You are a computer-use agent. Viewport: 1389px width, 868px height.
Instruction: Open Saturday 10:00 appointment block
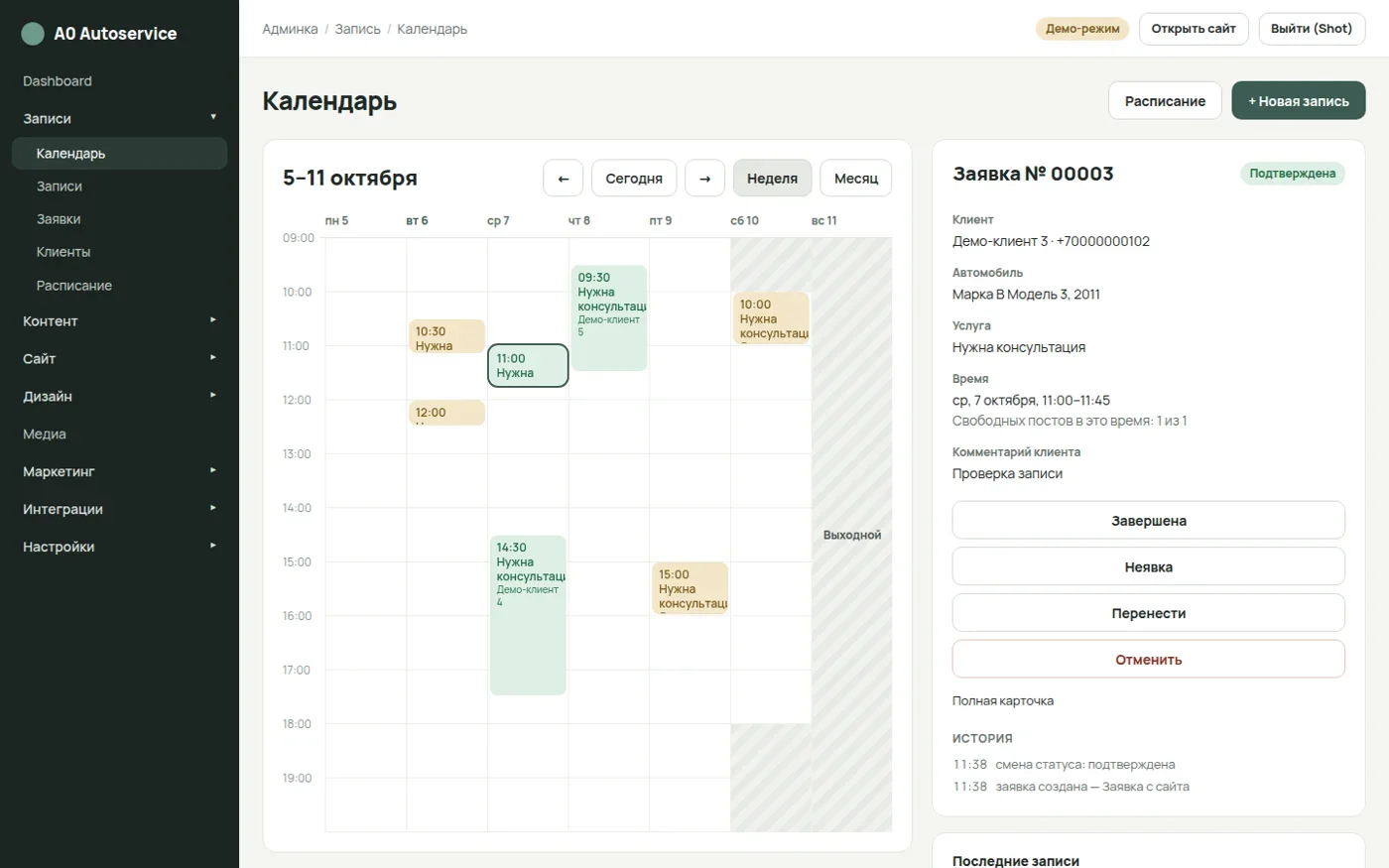[x=771, y=318]
